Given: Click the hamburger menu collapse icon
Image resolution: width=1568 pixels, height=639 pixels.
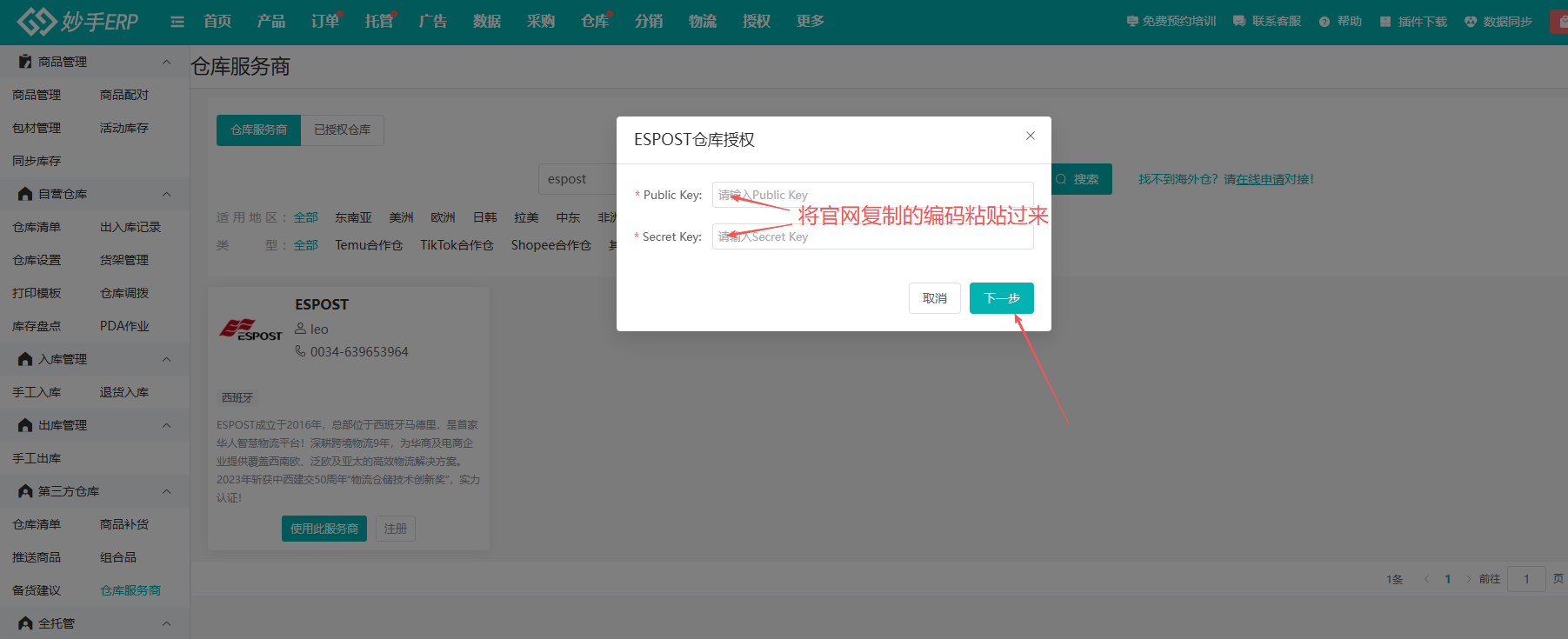Looking at the screenshot, I should [x=177, y=22].
